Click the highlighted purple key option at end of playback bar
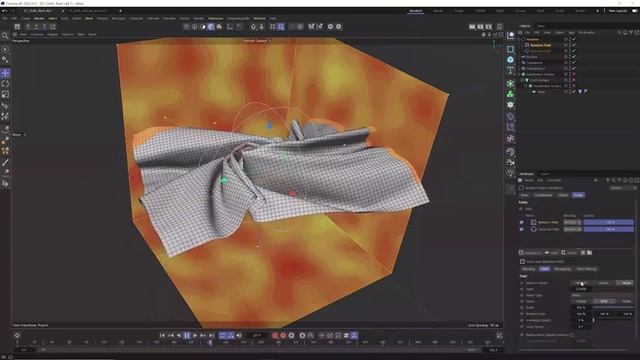Viewport: 640px width, 360px height. [x=354, y=336]
